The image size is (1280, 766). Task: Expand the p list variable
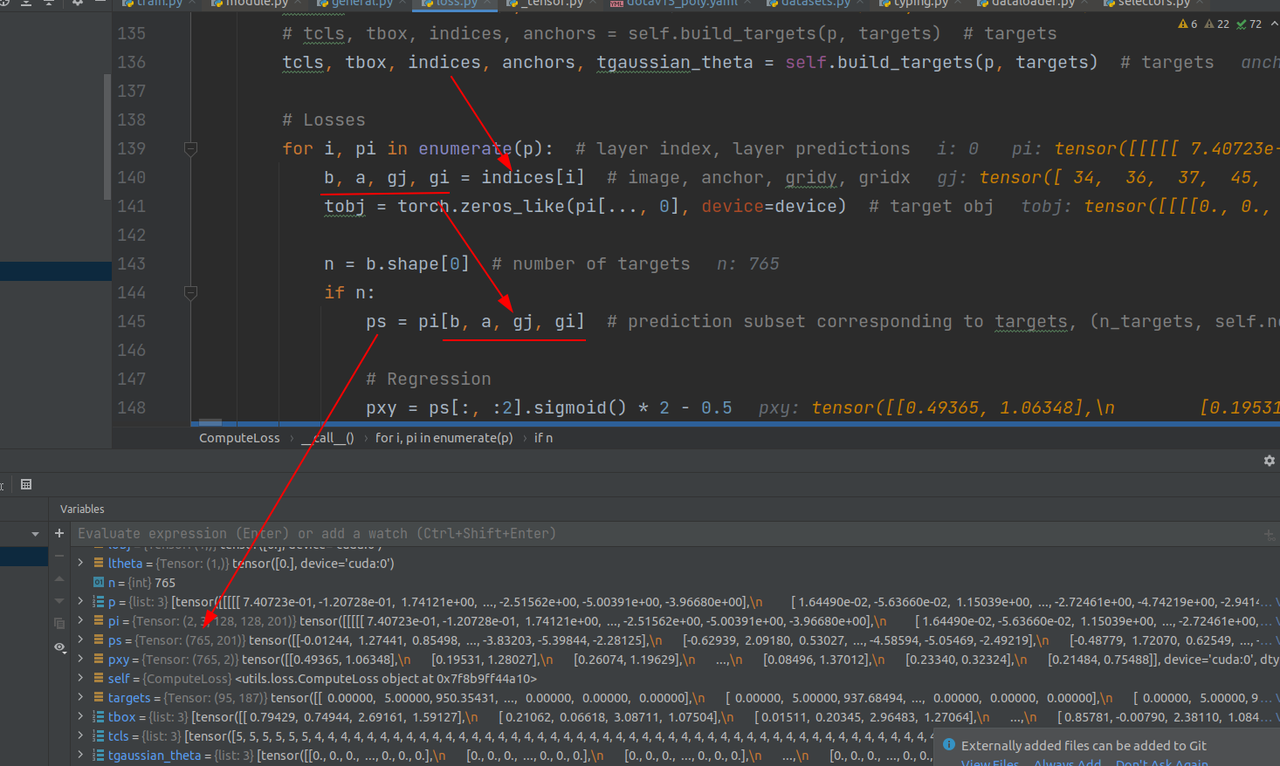pyautogui.click(x=81, y=601)
